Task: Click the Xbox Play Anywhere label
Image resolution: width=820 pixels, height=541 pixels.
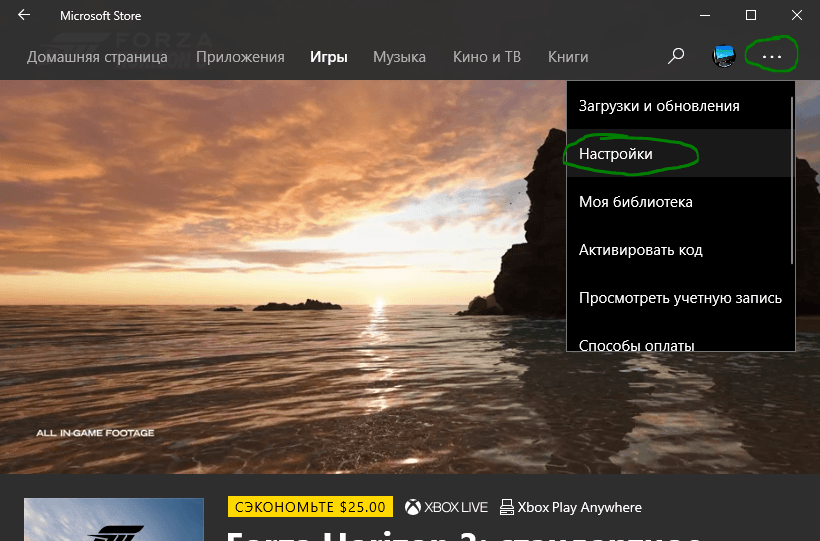Action: coord(571,507)
